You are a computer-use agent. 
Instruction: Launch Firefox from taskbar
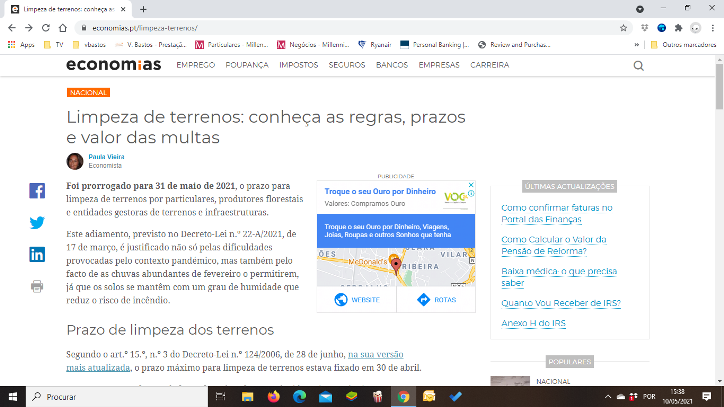[x=273, y=396]
